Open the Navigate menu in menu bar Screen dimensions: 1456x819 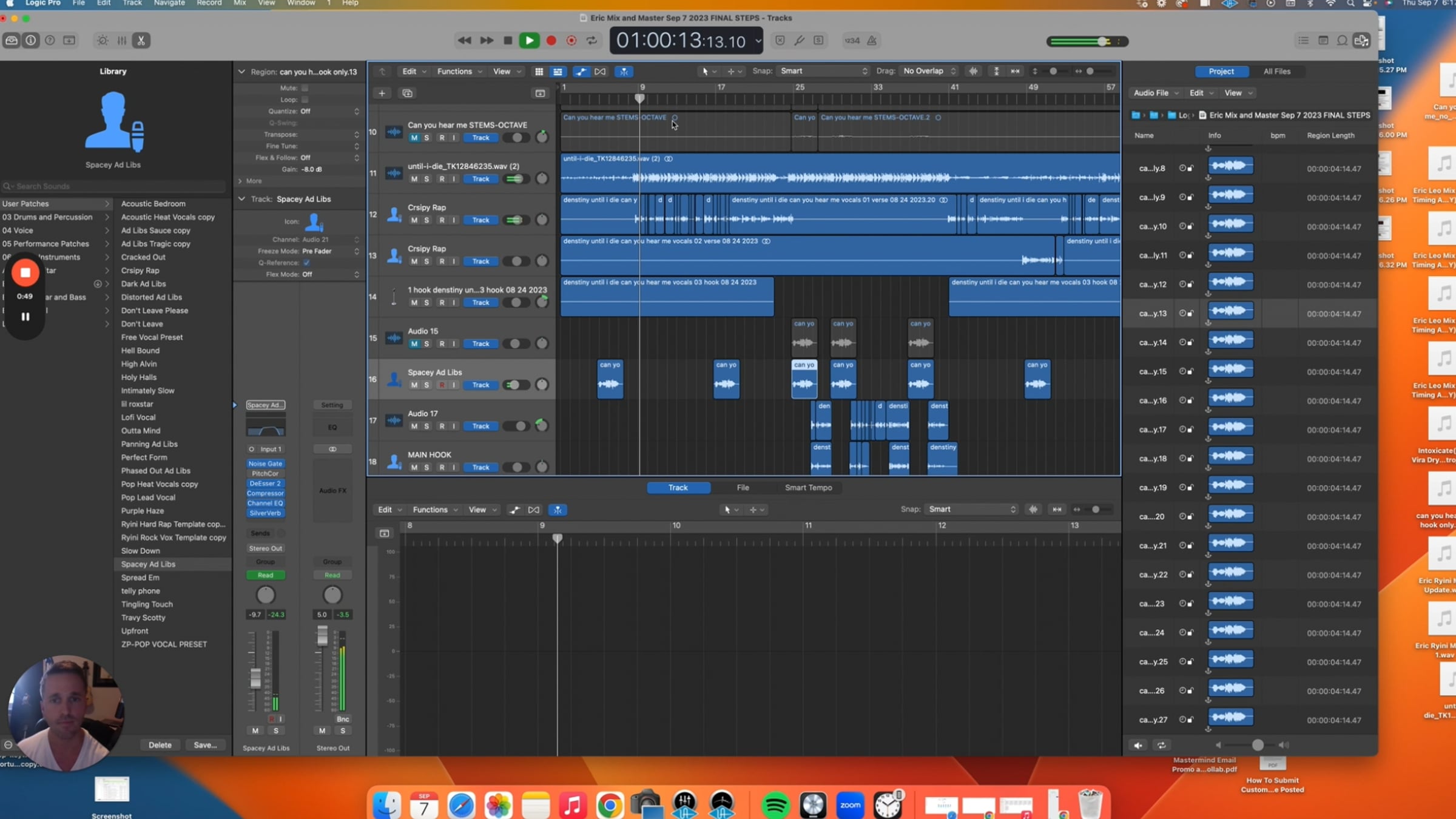pyautogui.click(x=169, y=3)
